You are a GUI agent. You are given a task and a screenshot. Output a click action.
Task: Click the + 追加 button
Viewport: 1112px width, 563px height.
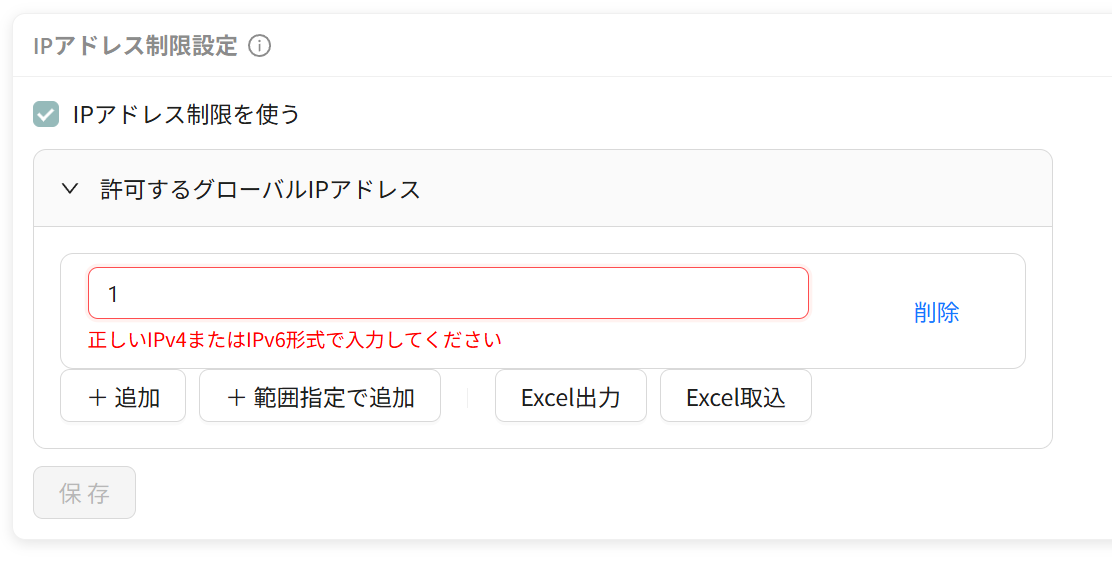123,396
